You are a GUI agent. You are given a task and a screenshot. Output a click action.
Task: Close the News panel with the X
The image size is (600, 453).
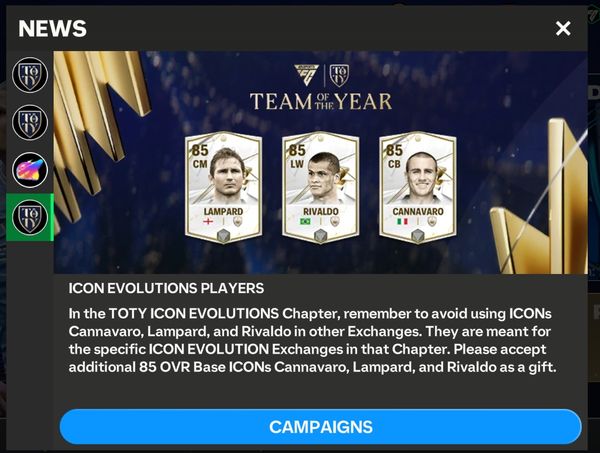563,28
